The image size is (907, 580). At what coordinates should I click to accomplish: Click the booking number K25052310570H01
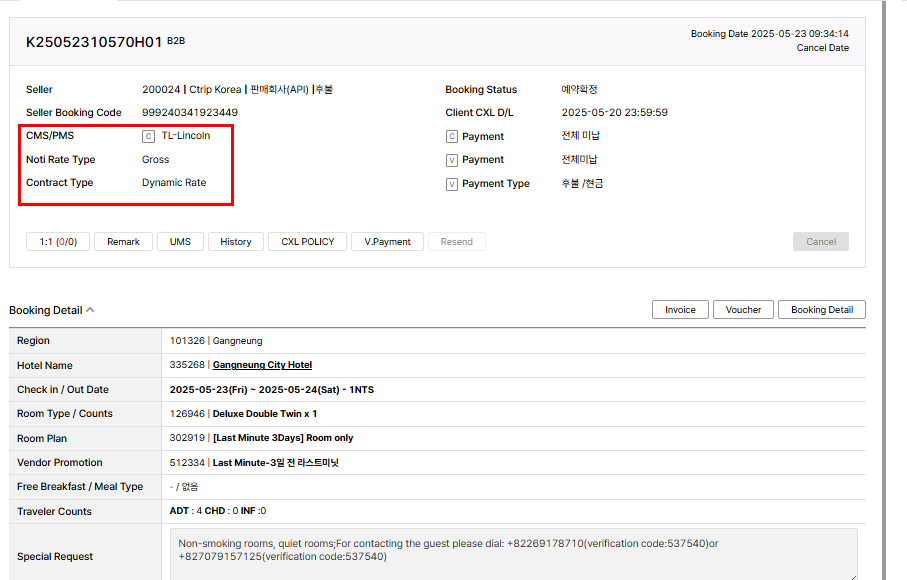[x=93, y=41]
